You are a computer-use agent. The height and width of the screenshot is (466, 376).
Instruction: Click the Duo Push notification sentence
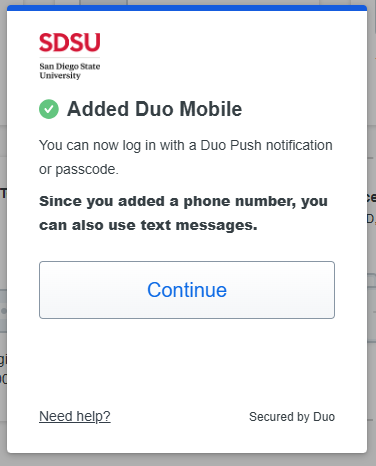(x=186, y=157)
